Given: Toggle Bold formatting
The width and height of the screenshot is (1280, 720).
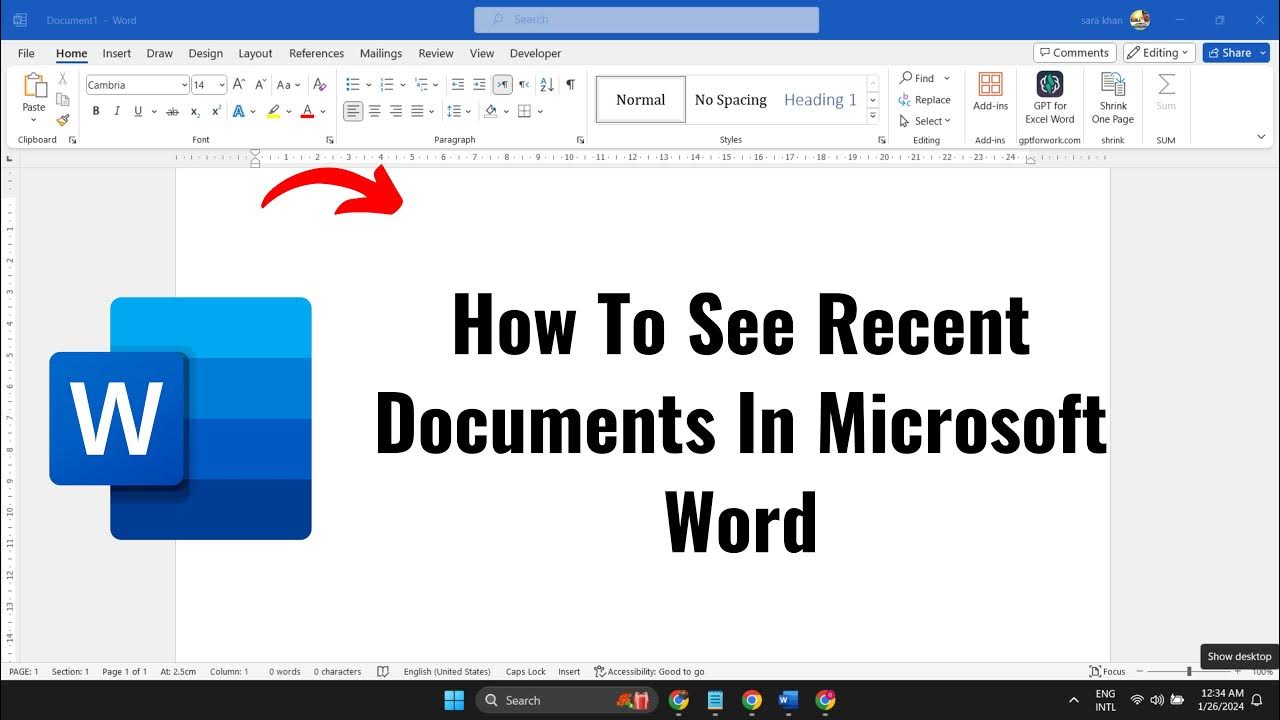Looking at the screenshot, I should coord(96,111).
